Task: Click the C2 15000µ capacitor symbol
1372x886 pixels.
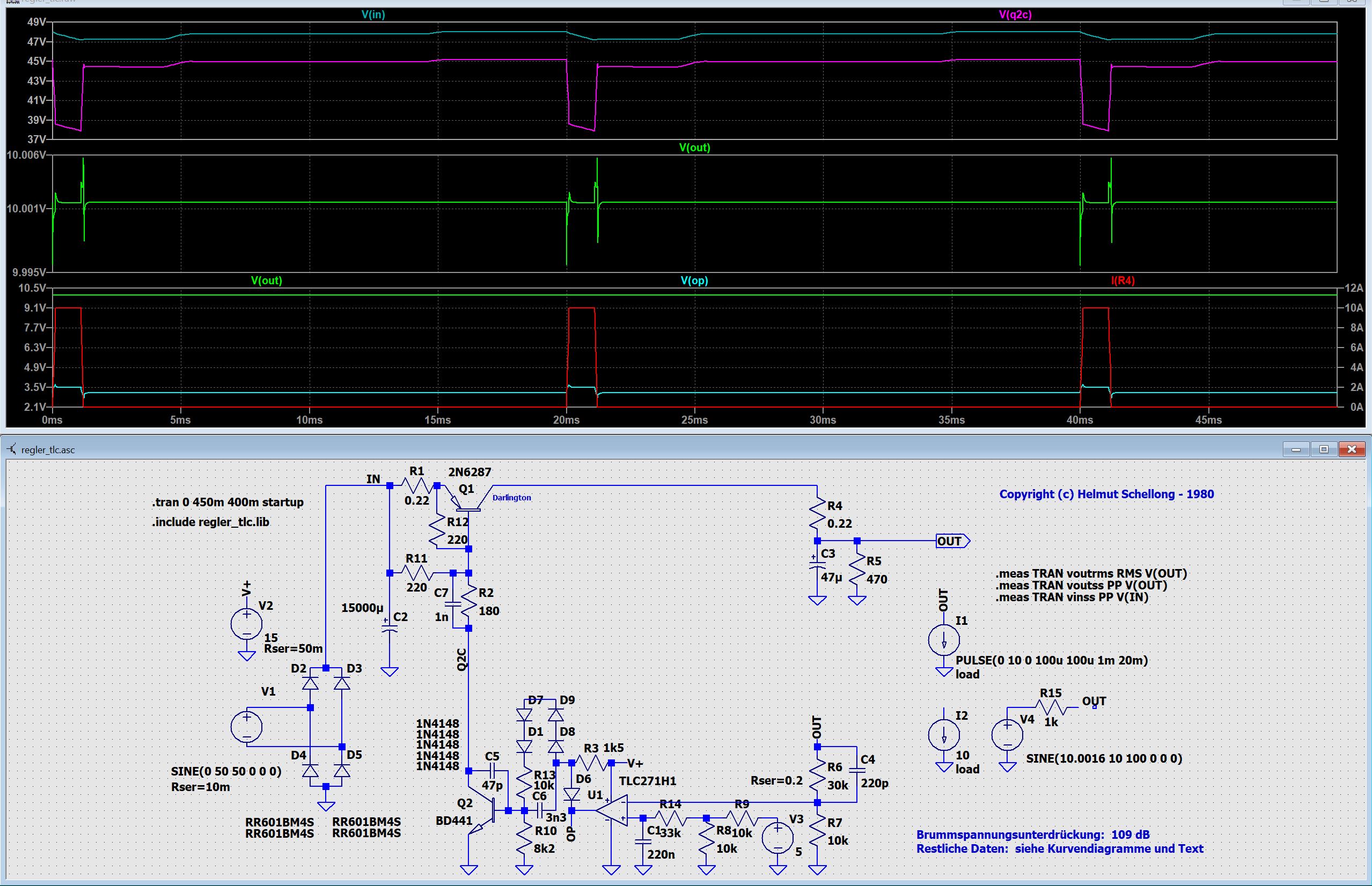Action: (x=390, y=630)
